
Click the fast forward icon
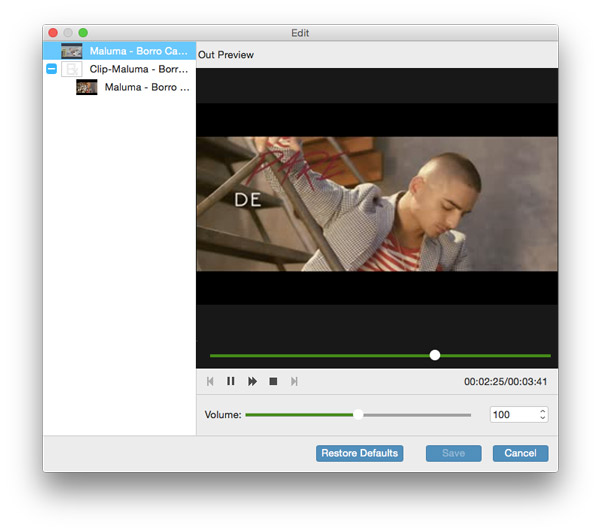252,381
